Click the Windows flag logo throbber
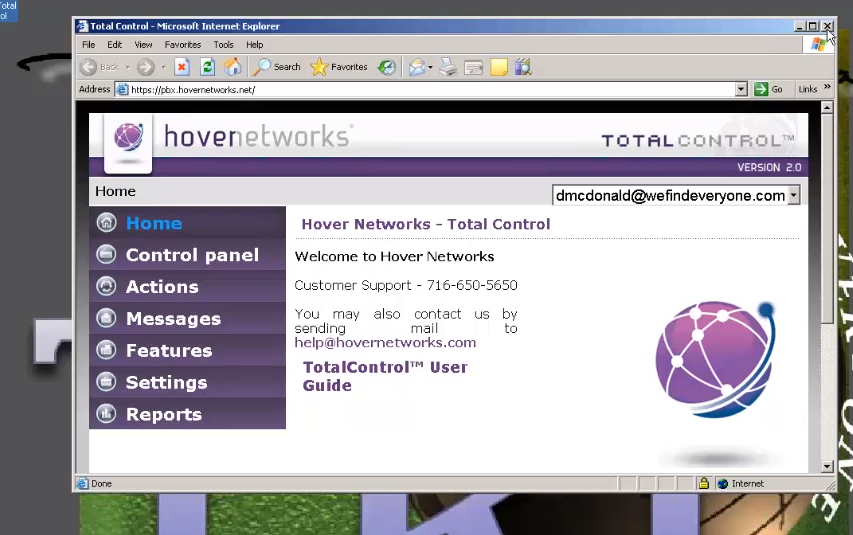This screenshot has width=853, height=535. pyautogui.click(x=818, y=45)
